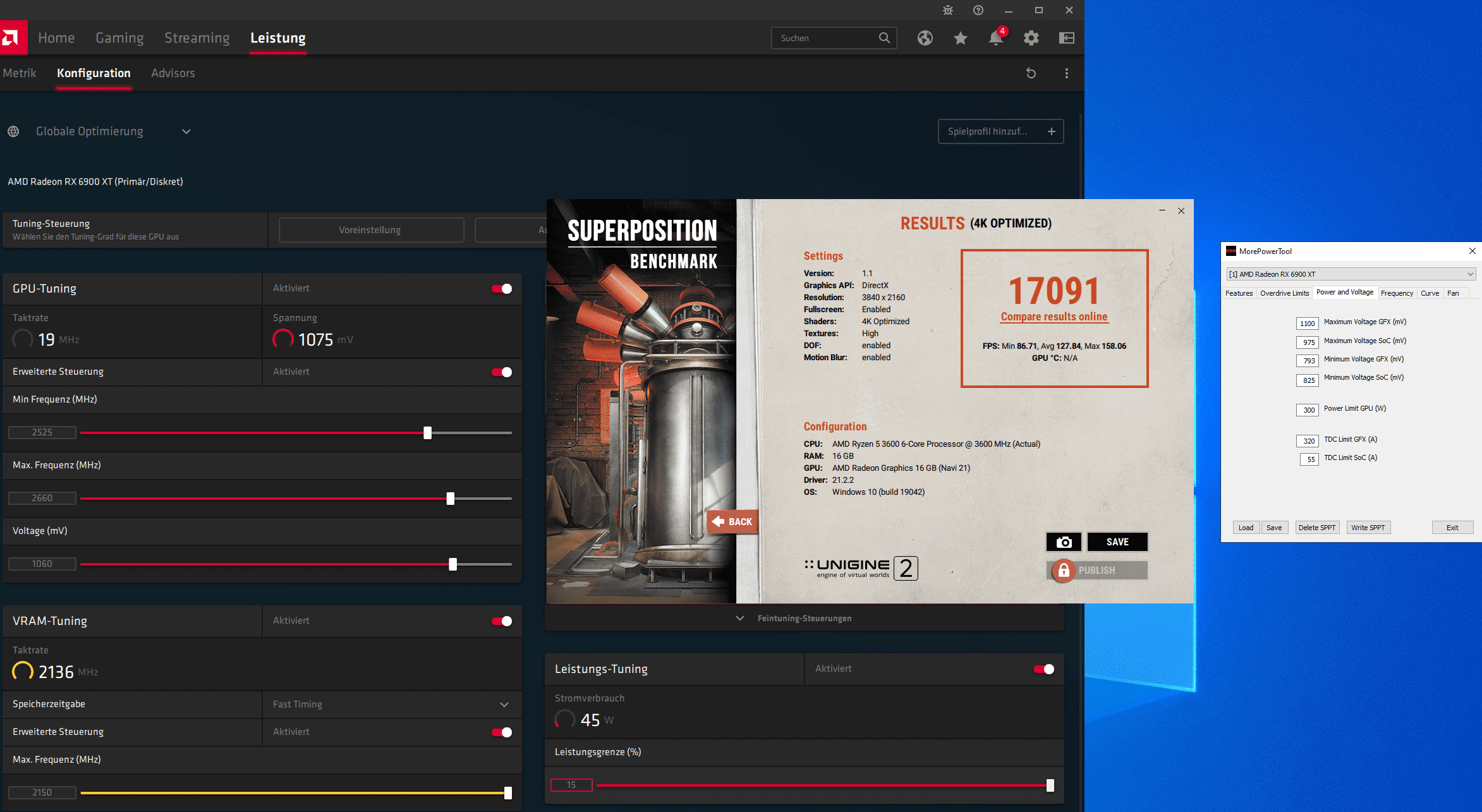Open favorites star icon
Viewport: 1482px width, 812px height.
[x=960, y=38]
